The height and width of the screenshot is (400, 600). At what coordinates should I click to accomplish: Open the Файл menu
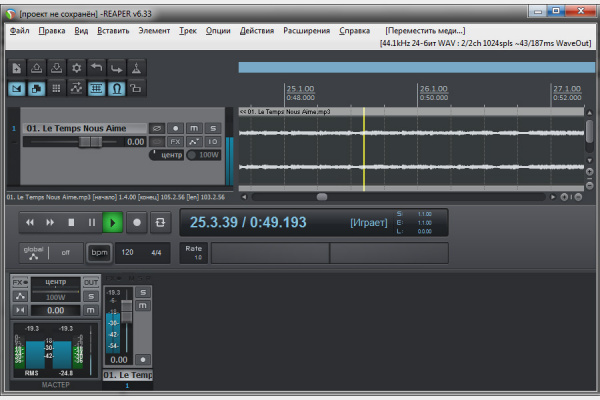[20, 31]
